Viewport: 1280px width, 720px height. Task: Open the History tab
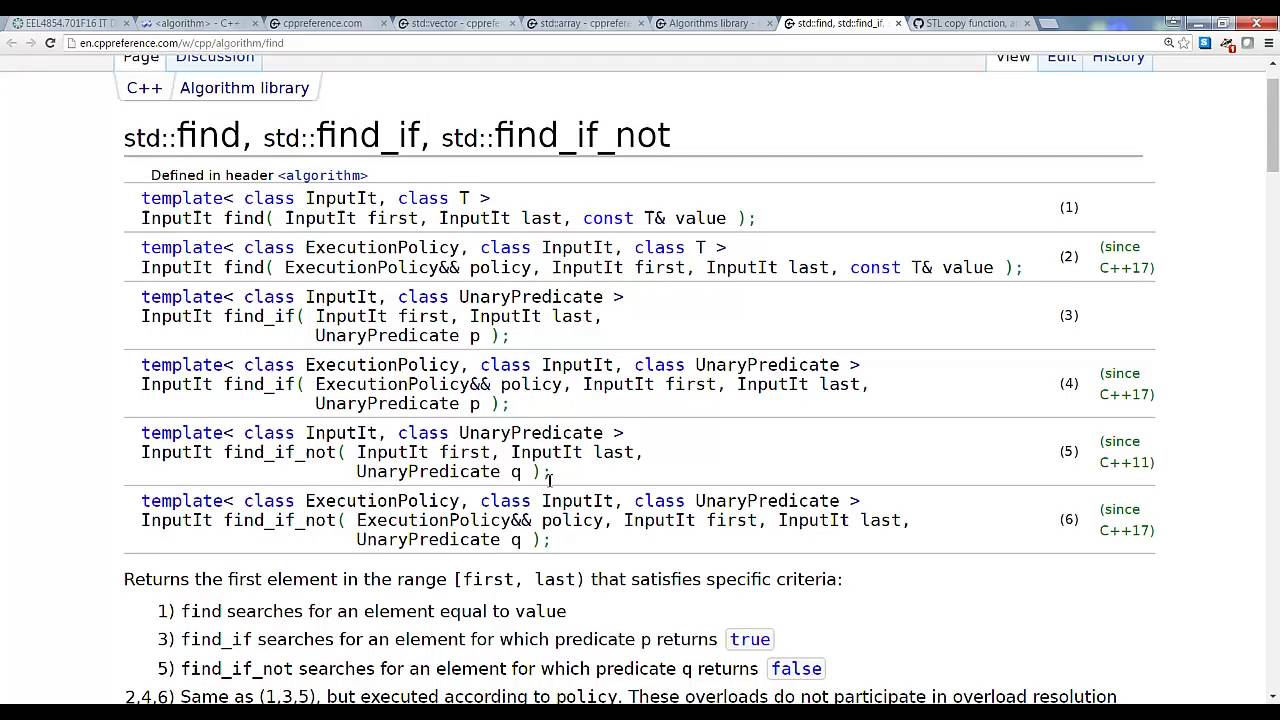[x=1118, y=58]
